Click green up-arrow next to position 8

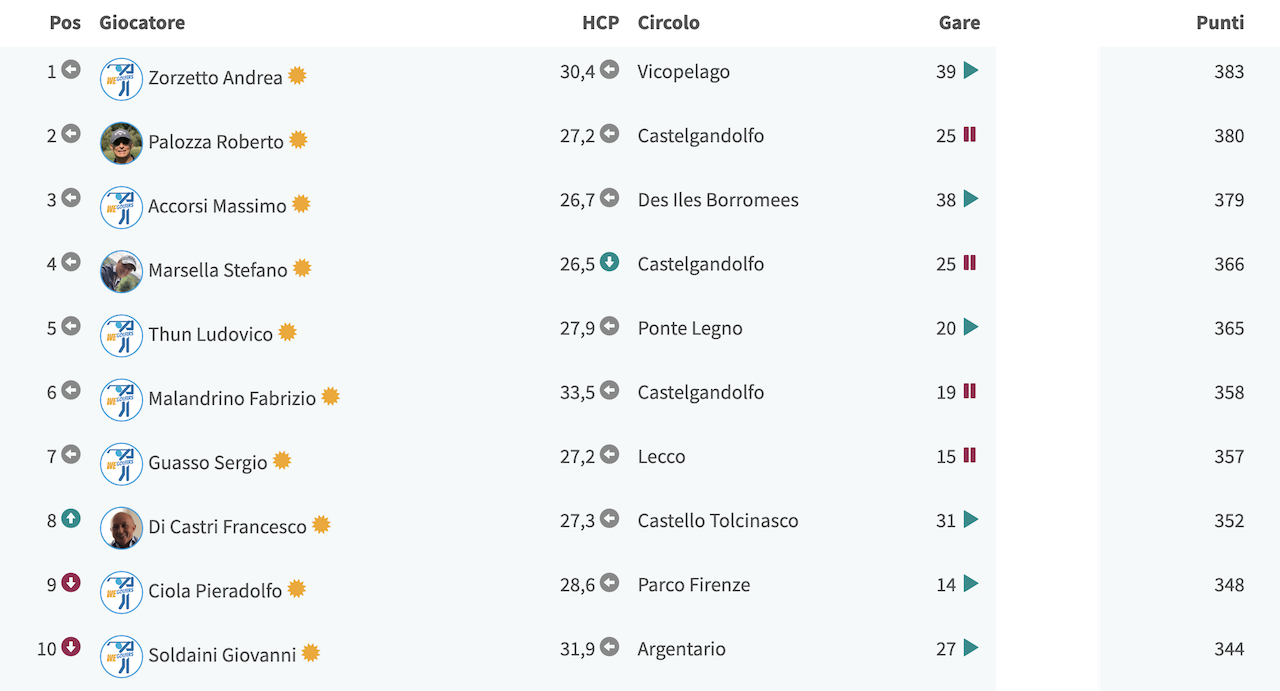(x=71, y=518)
